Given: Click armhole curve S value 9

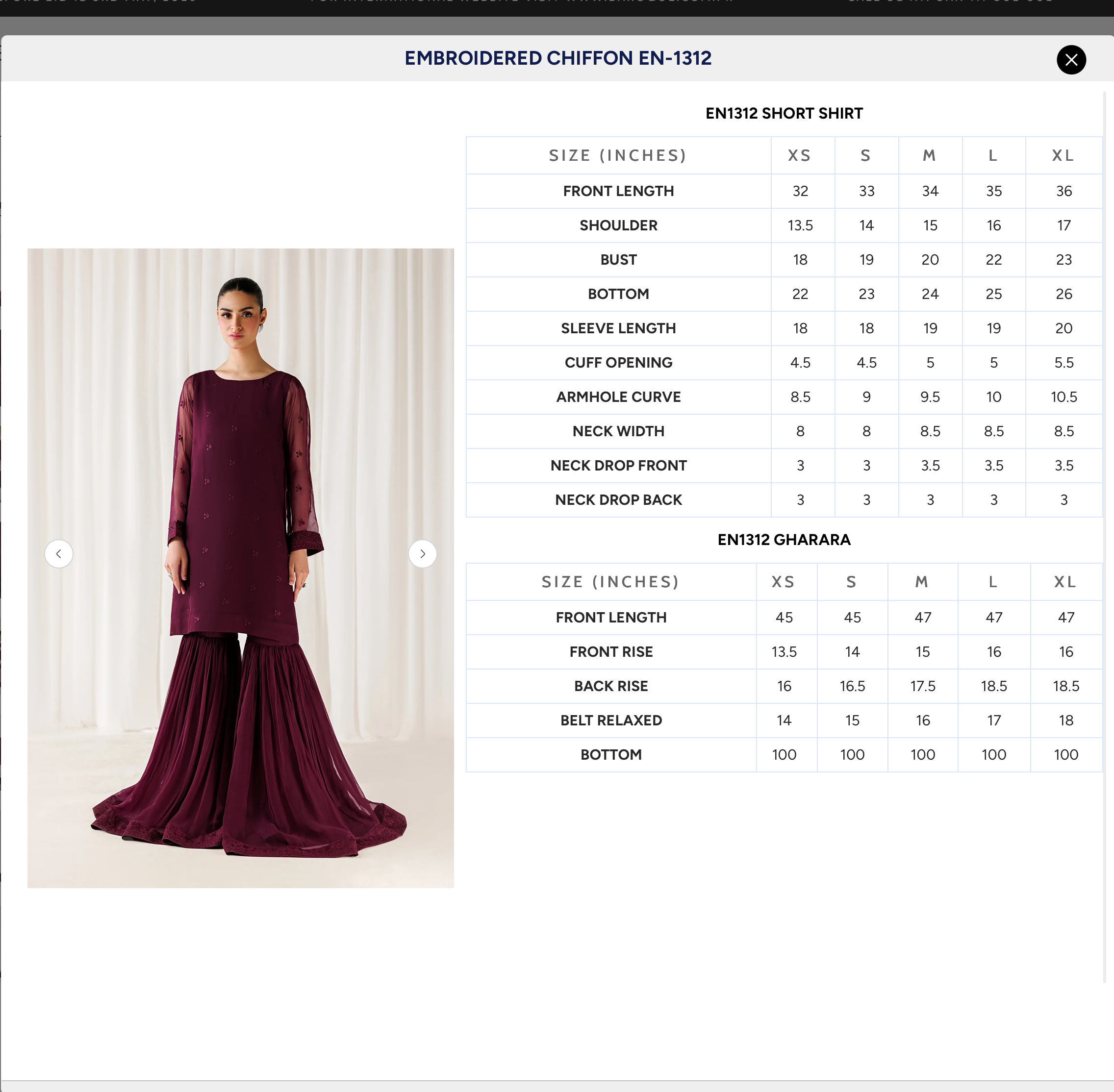Looking at the screenshot, I should pos(866,397).
